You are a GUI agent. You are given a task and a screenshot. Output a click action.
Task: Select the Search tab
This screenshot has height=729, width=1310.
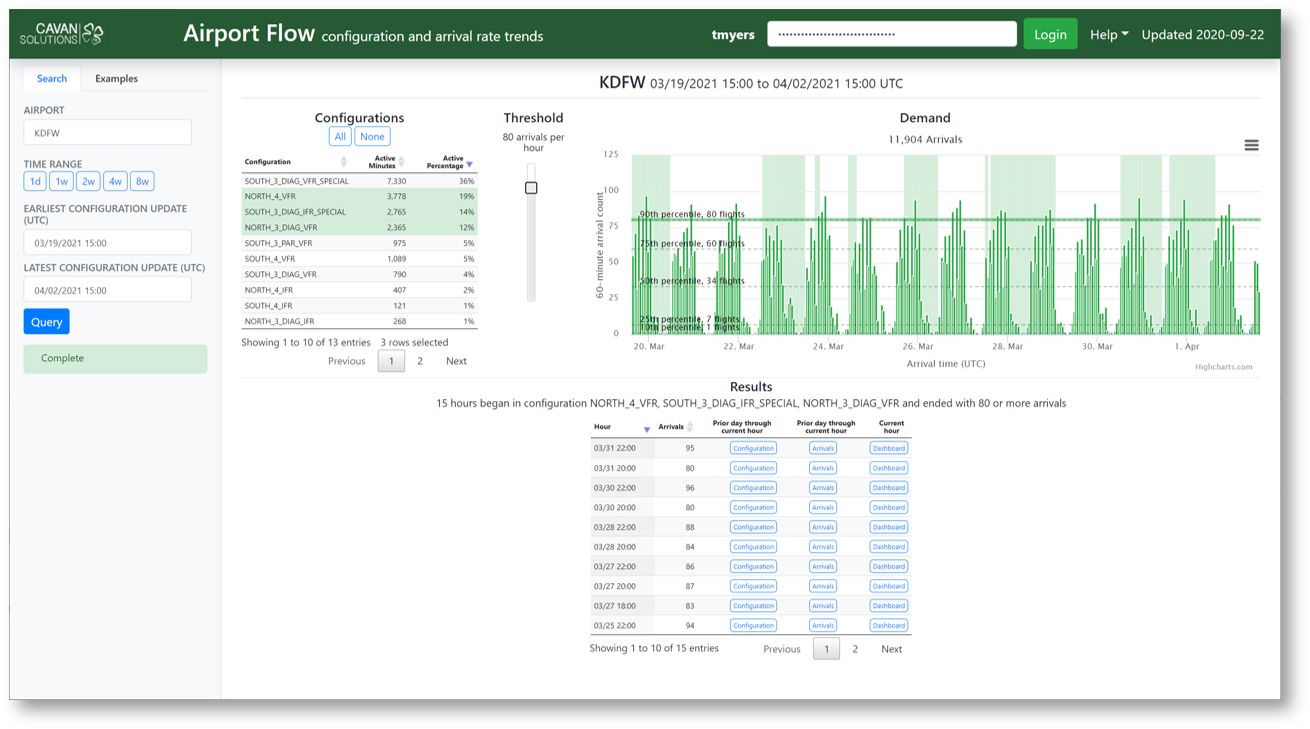pos(52,78)
